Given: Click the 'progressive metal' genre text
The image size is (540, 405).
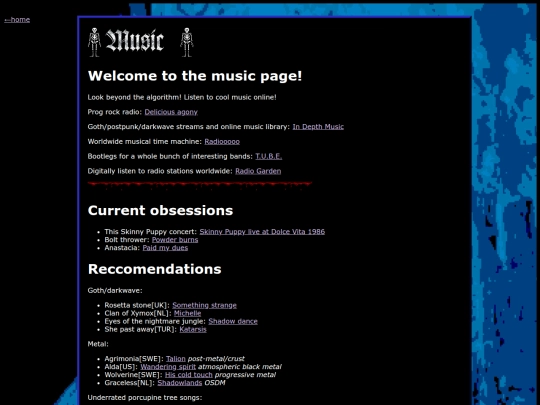Looking at the screenshot, I should click(245, 375).
